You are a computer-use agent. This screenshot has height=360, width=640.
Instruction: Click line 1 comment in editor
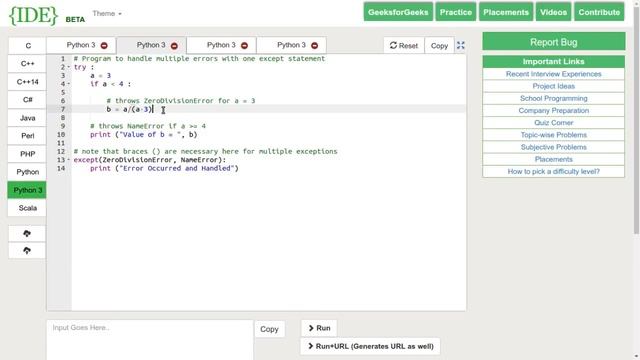(x=199, y=59)
